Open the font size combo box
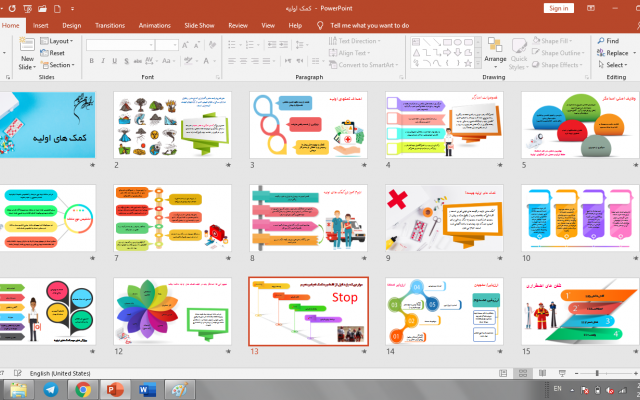 coord(167,44)
